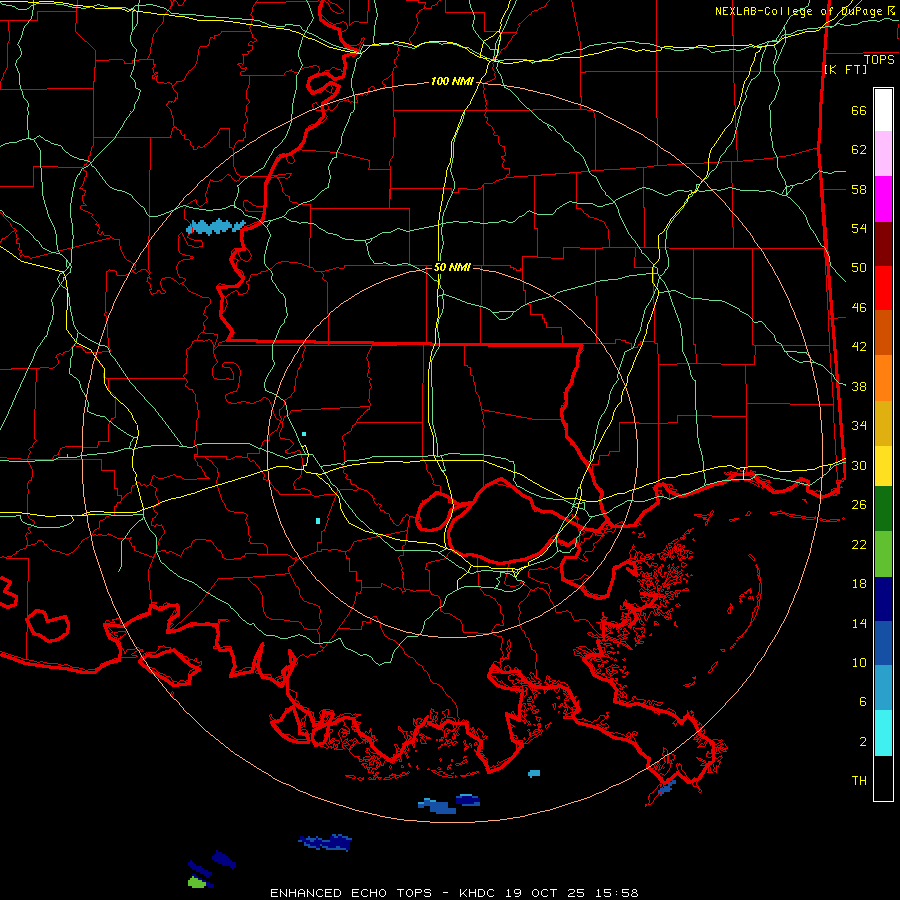The height and width of the screenshot is (900, 900).
Task: Click the '62' legend value
Action: point(859,149)
